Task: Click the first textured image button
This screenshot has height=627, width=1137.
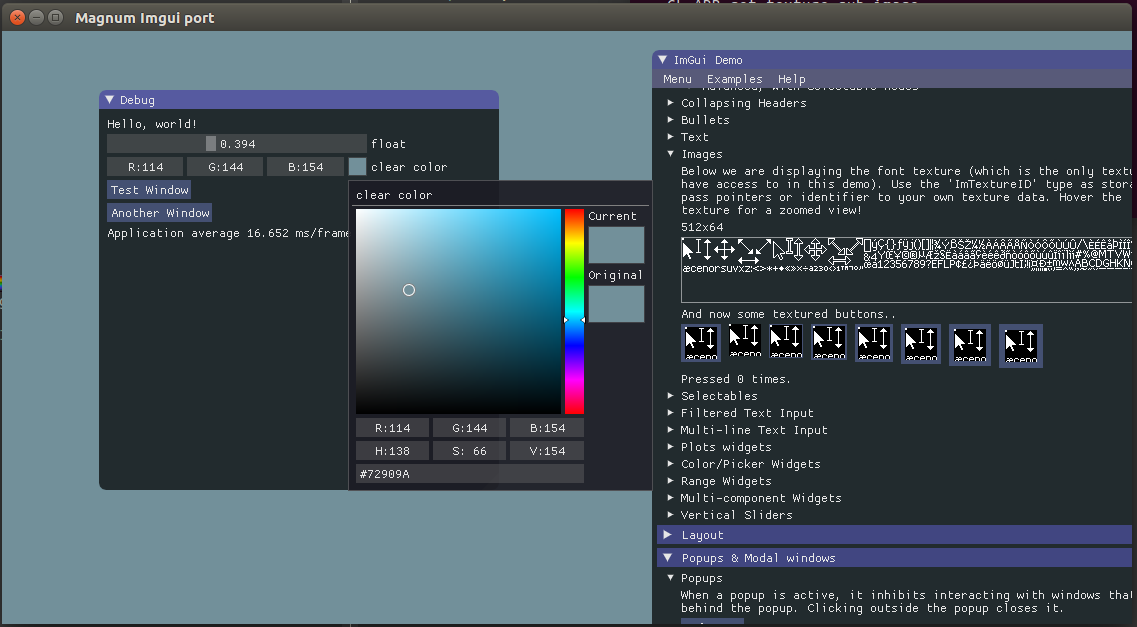Action: pos(701,343)
